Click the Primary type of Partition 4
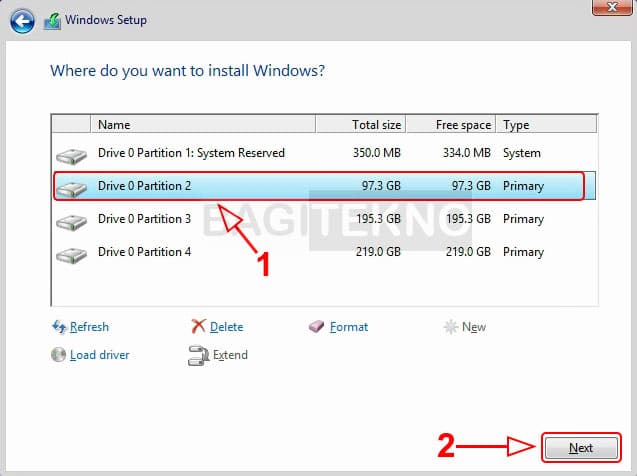Viewport: 637px width, 476px height. (523, 252)
